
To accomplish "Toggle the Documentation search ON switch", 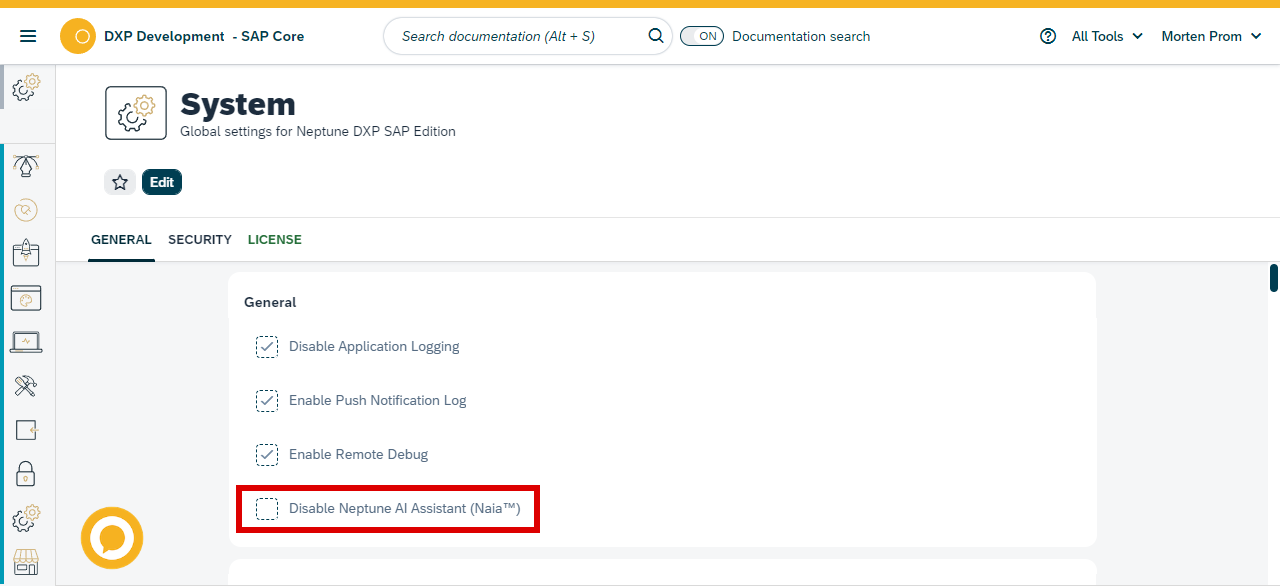I will (x=702, y=36).
